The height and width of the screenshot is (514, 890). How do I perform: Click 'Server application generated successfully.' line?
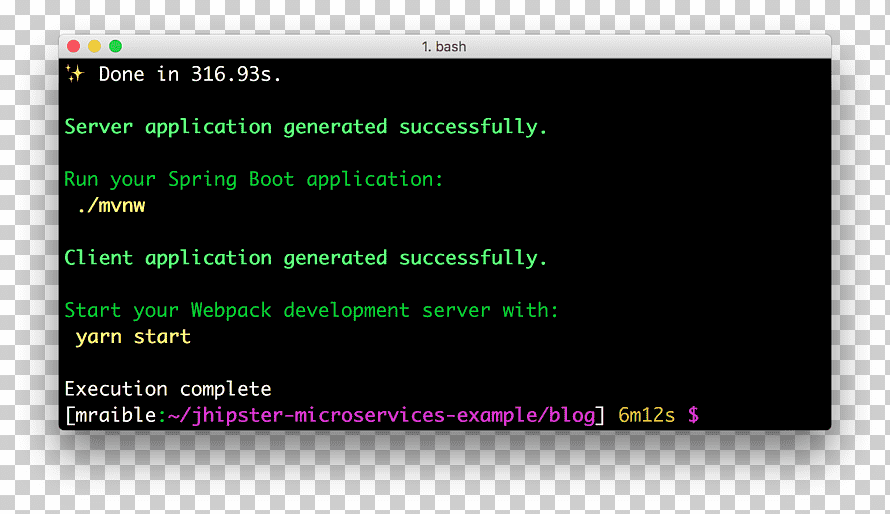(305, 127)
